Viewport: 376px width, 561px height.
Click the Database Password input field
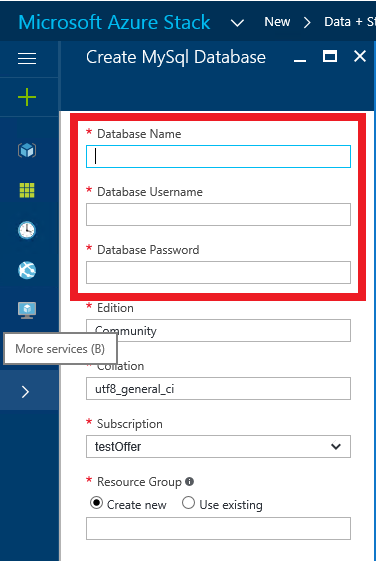click(x=218, y=272)
